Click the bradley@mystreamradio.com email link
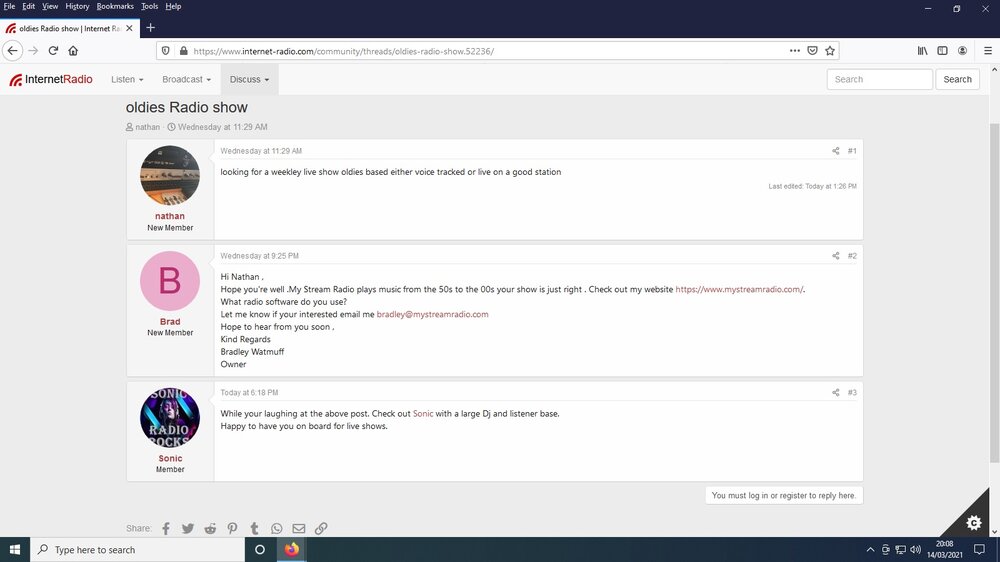 coord(432,314)
